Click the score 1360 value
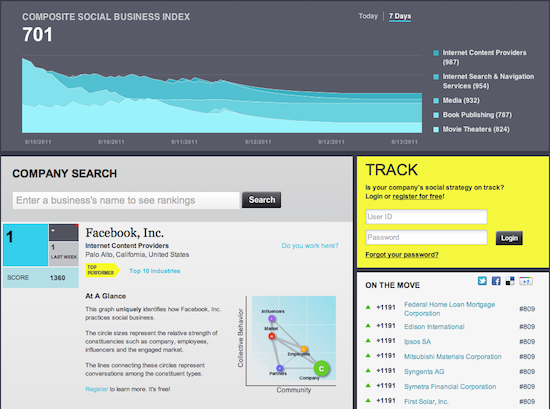 [58, 278]
